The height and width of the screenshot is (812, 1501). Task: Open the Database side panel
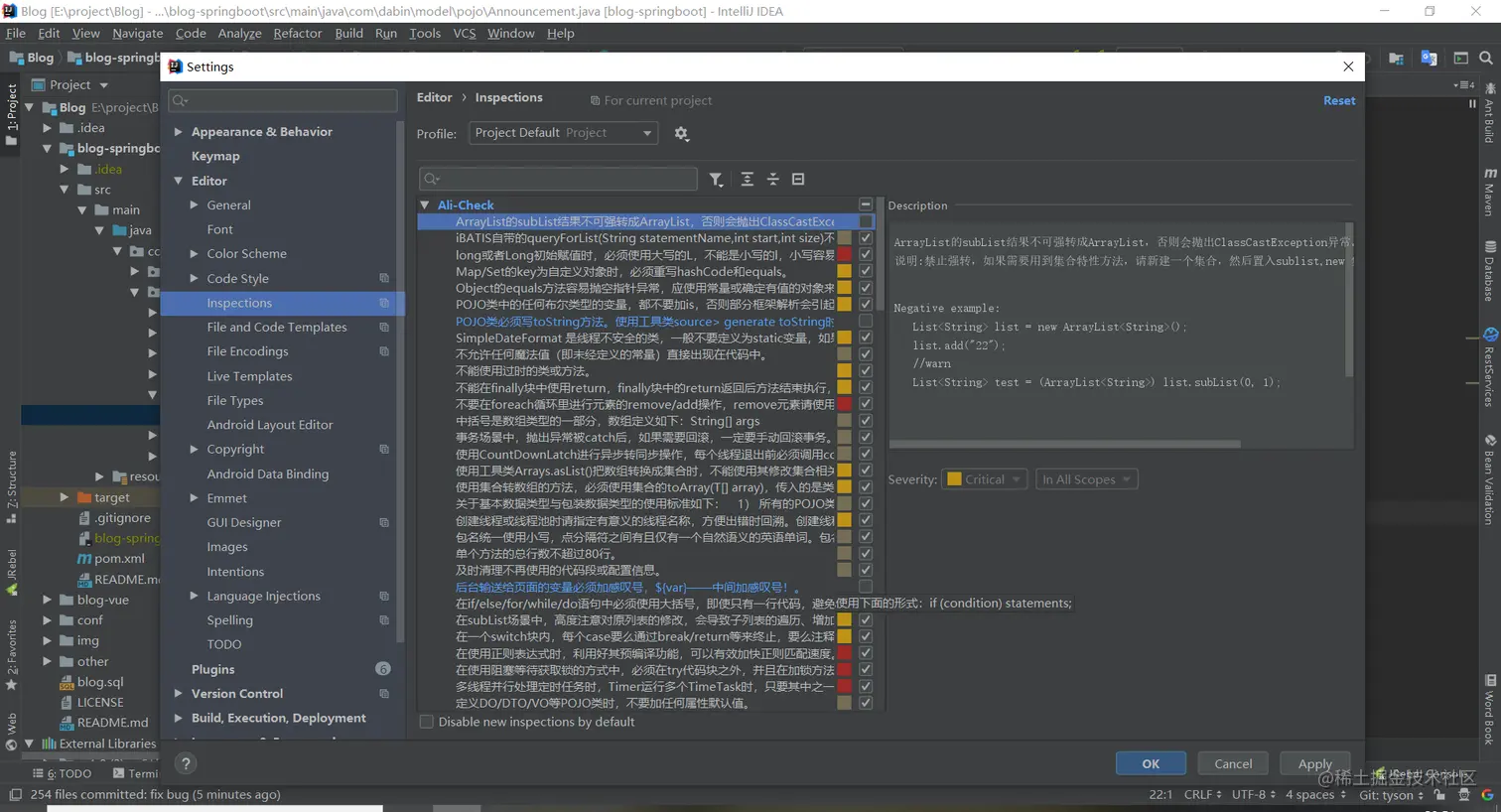click(x=1490, y=270)
